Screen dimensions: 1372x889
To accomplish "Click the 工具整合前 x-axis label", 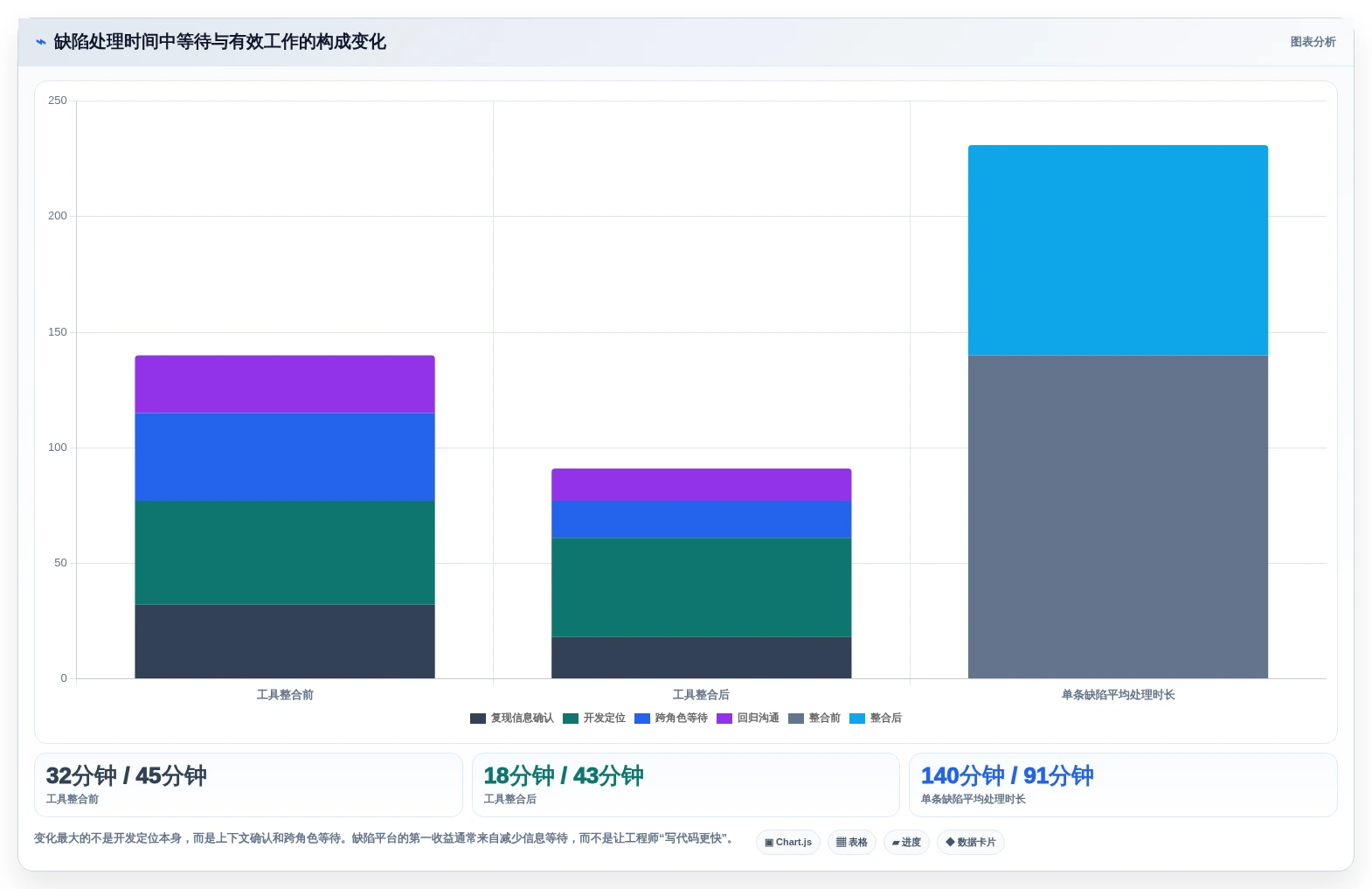I will [285, 695].
